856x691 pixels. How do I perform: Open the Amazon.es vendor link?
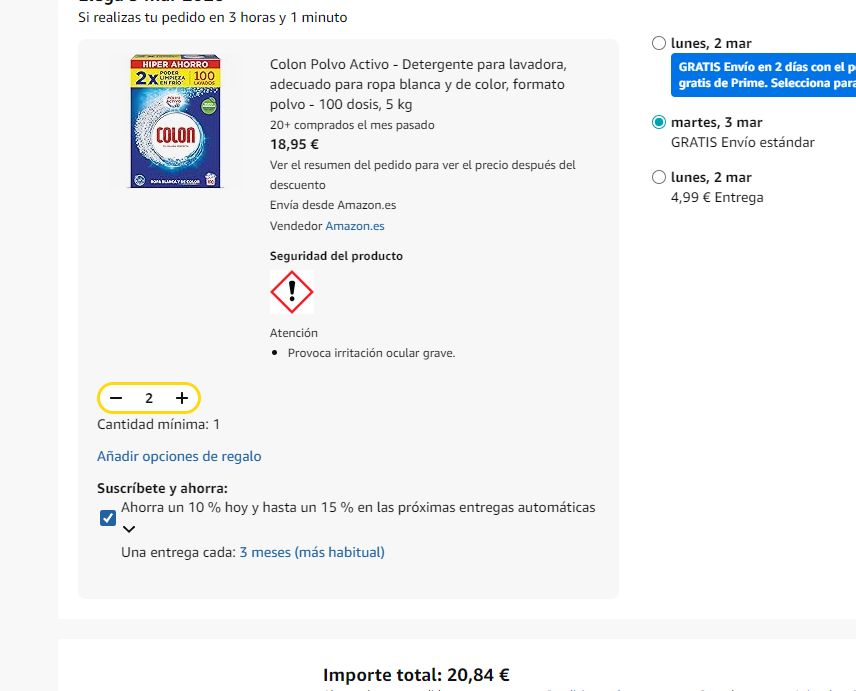[x=354, y=225]
